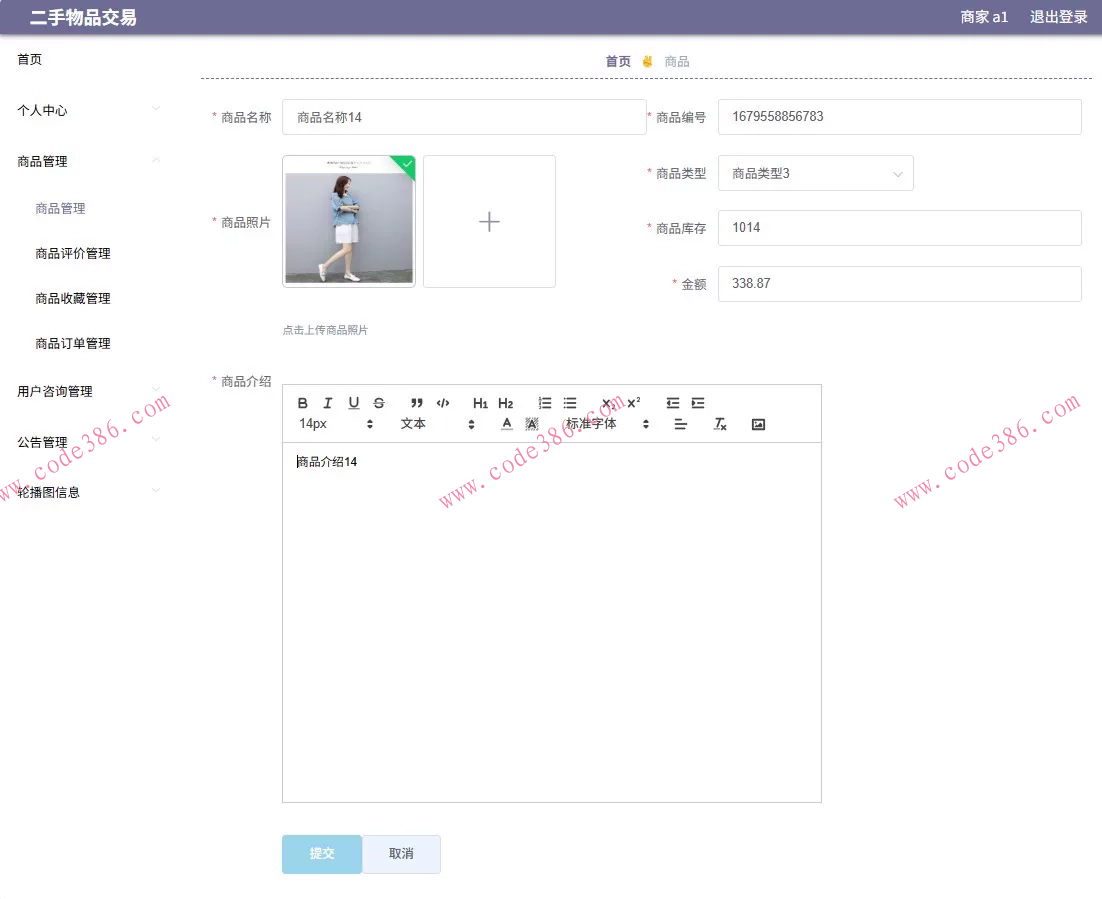Submit the form with 提交 button
This screenshot has width=1102, height=899.
point(321,854)
